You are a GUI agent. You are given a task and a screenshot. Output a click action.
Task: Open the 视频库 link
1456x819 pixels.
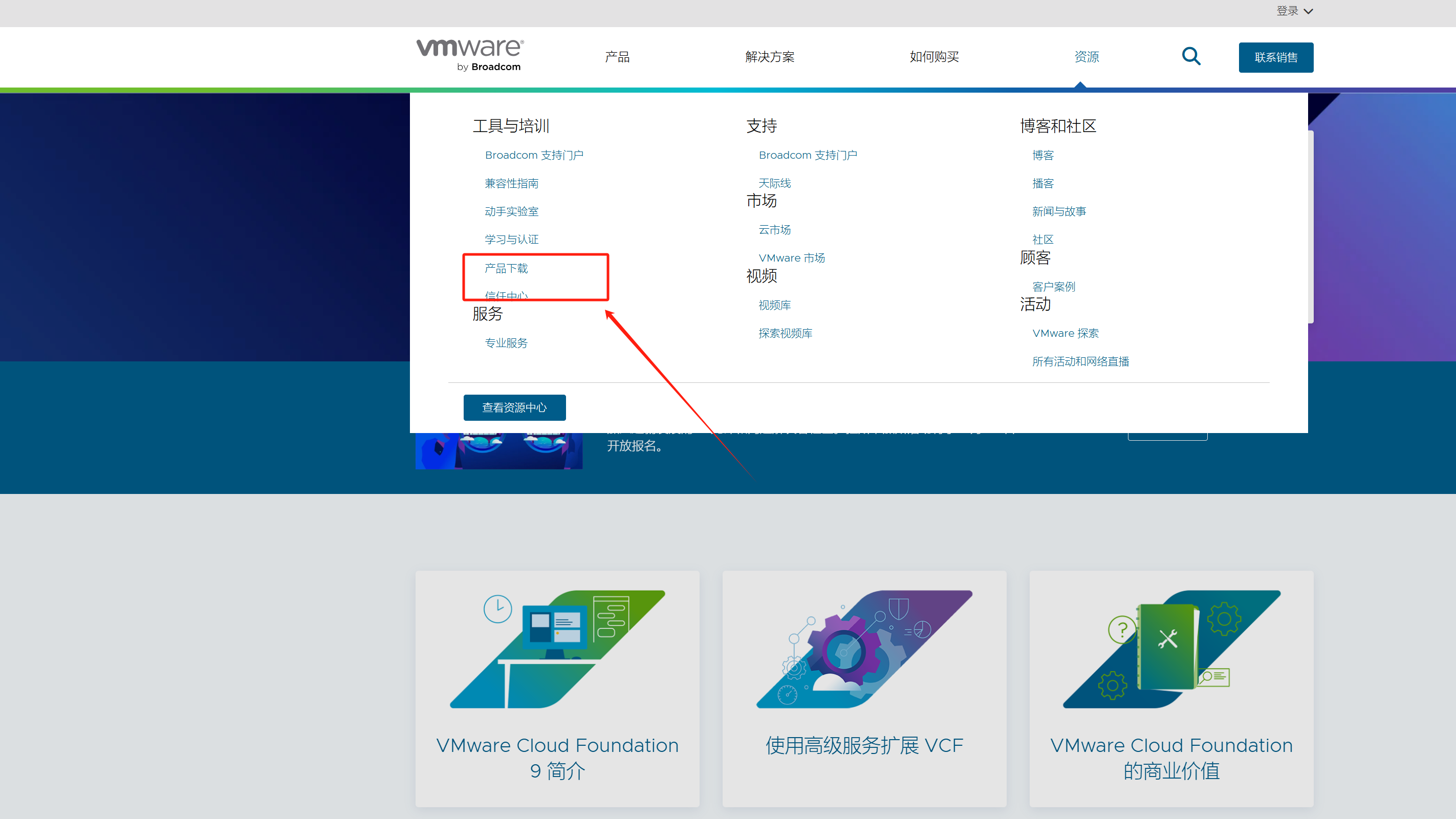774,305
